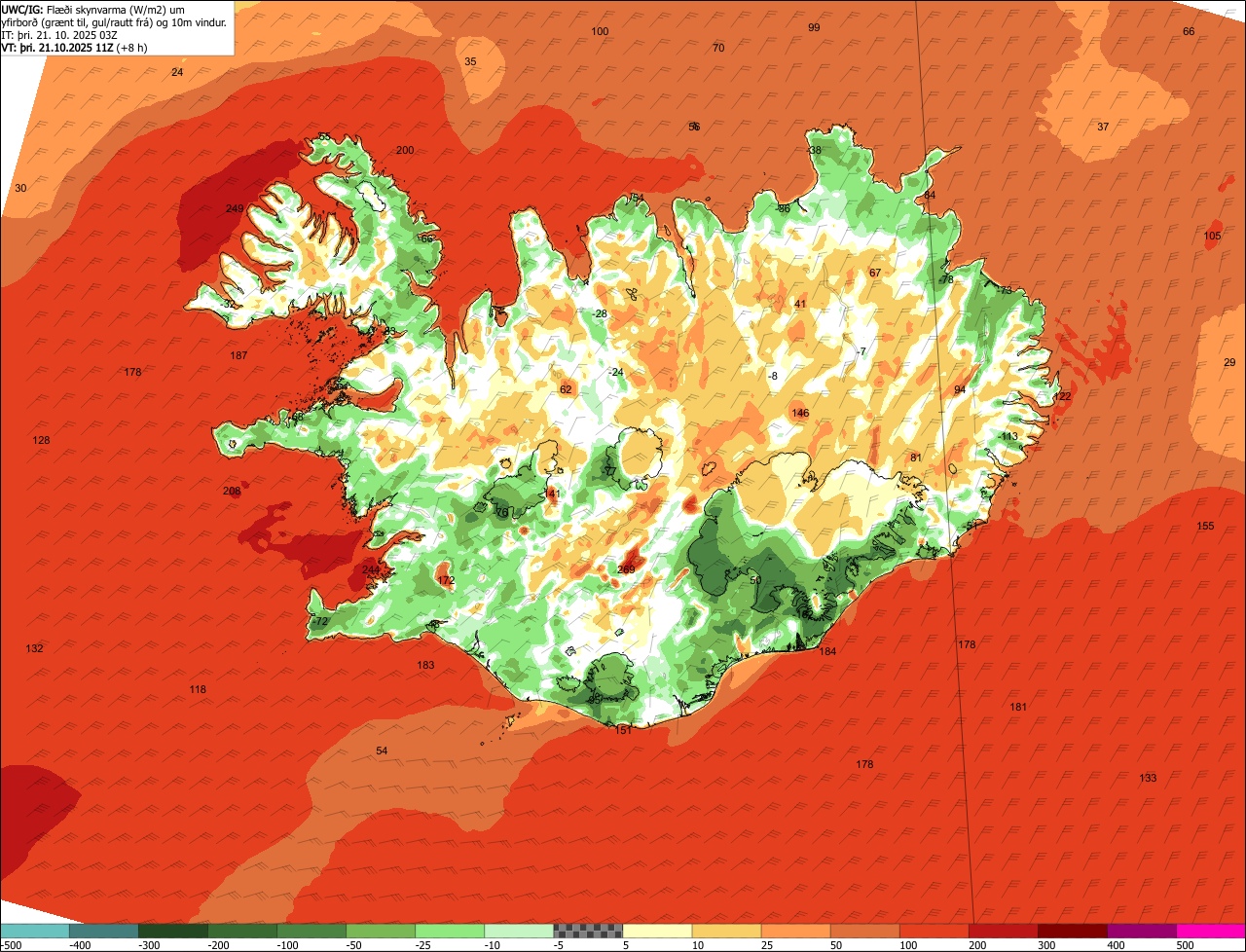
Task: Click the negative value '-24'
Action: (x=615, y=372)
